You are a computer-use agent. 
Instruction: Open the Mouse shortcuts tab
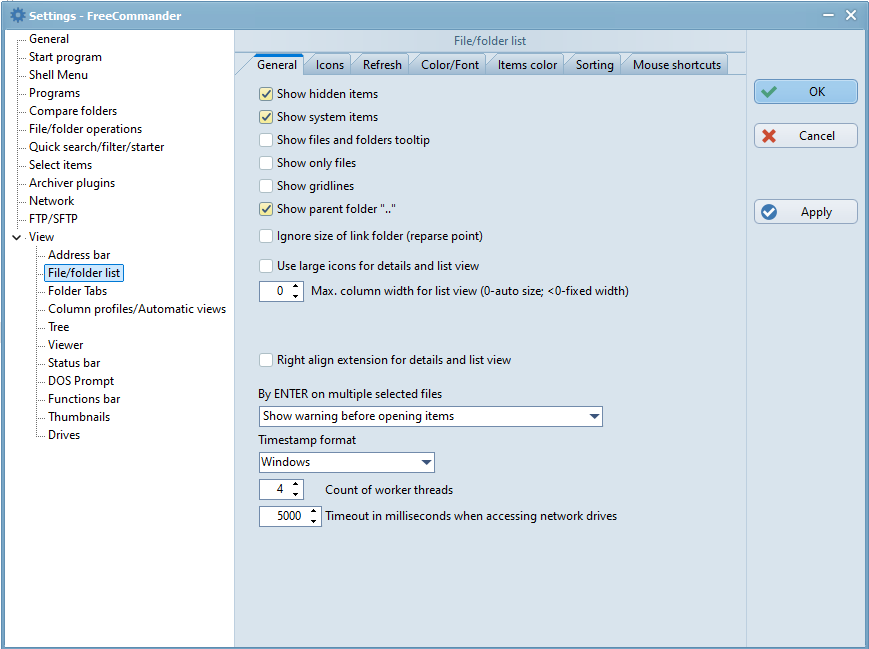[x=677, y=65]
